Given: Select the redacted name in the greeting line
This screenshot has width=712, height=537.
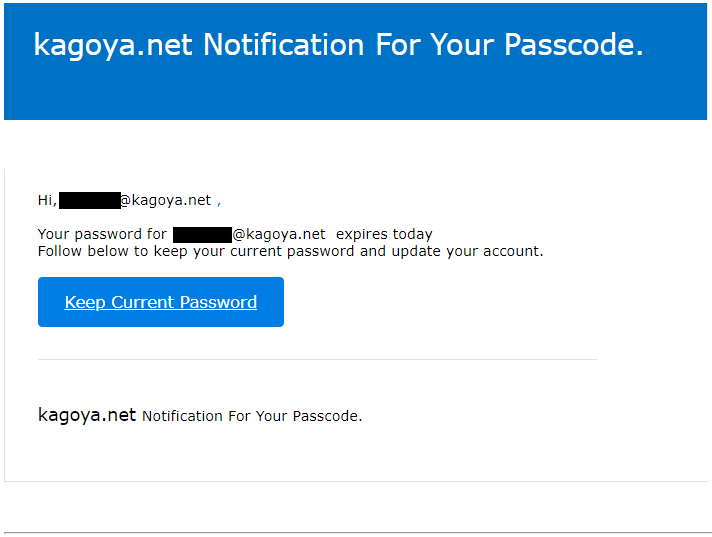Looking at the screenshot, I should (89, 200).
